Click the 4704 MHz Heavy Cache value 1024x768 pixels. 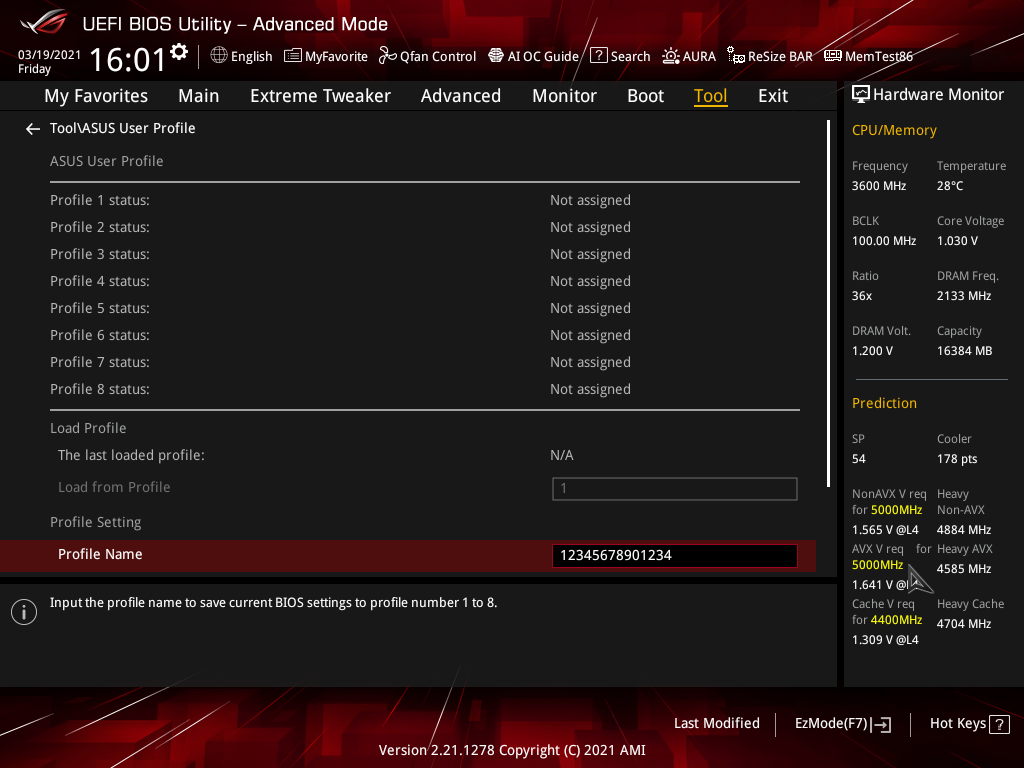(x=964, y=624)
